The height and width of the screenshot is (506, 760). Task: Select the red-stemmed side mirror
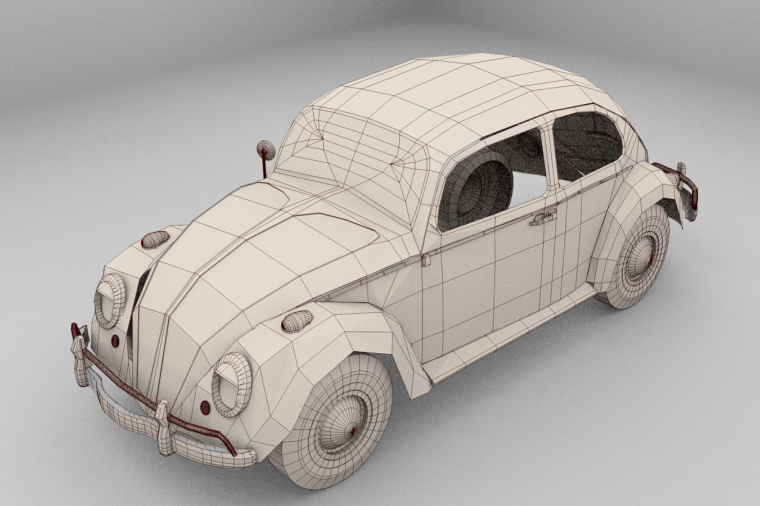pyautogui.click(x=265, y=151)
